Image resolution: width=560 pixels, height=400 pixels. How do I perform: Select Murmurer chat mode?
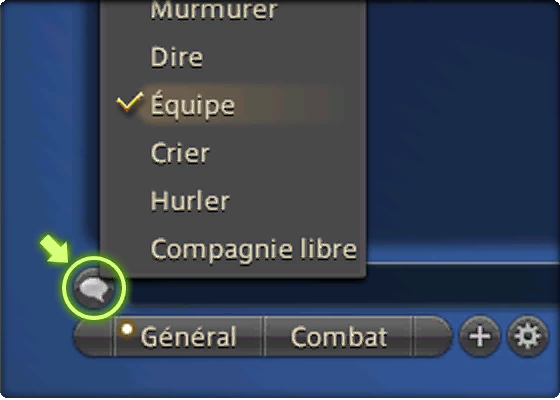point(214,10)
